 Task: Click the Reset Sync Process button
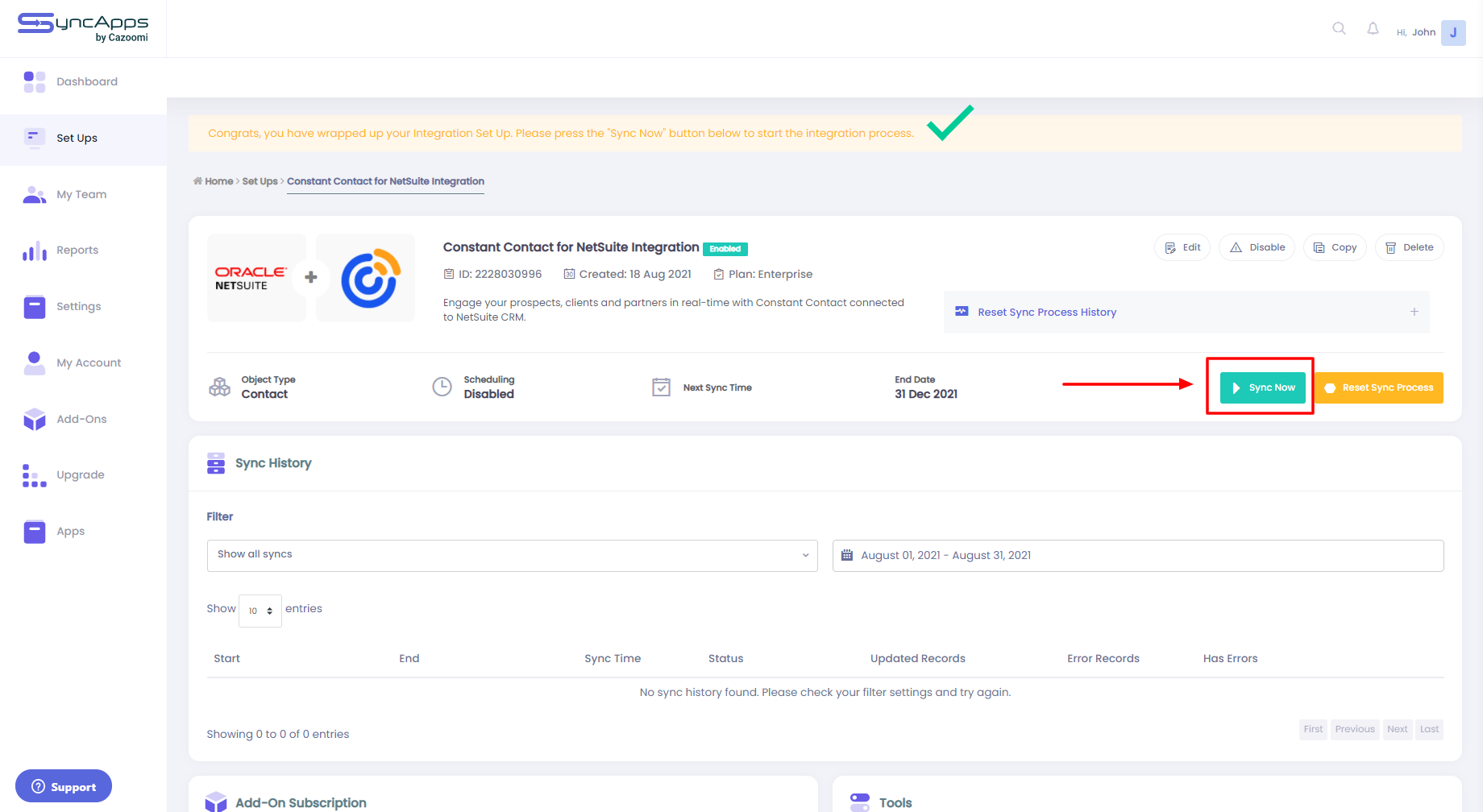point(1379,387)
